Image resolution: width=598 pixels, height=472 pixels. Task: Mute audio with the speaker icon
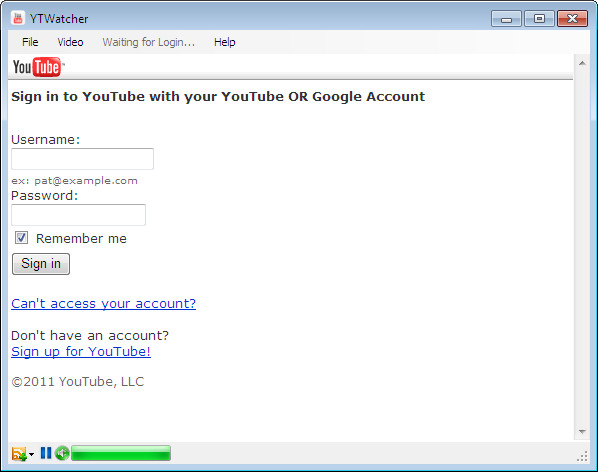(x=62, y=453)
